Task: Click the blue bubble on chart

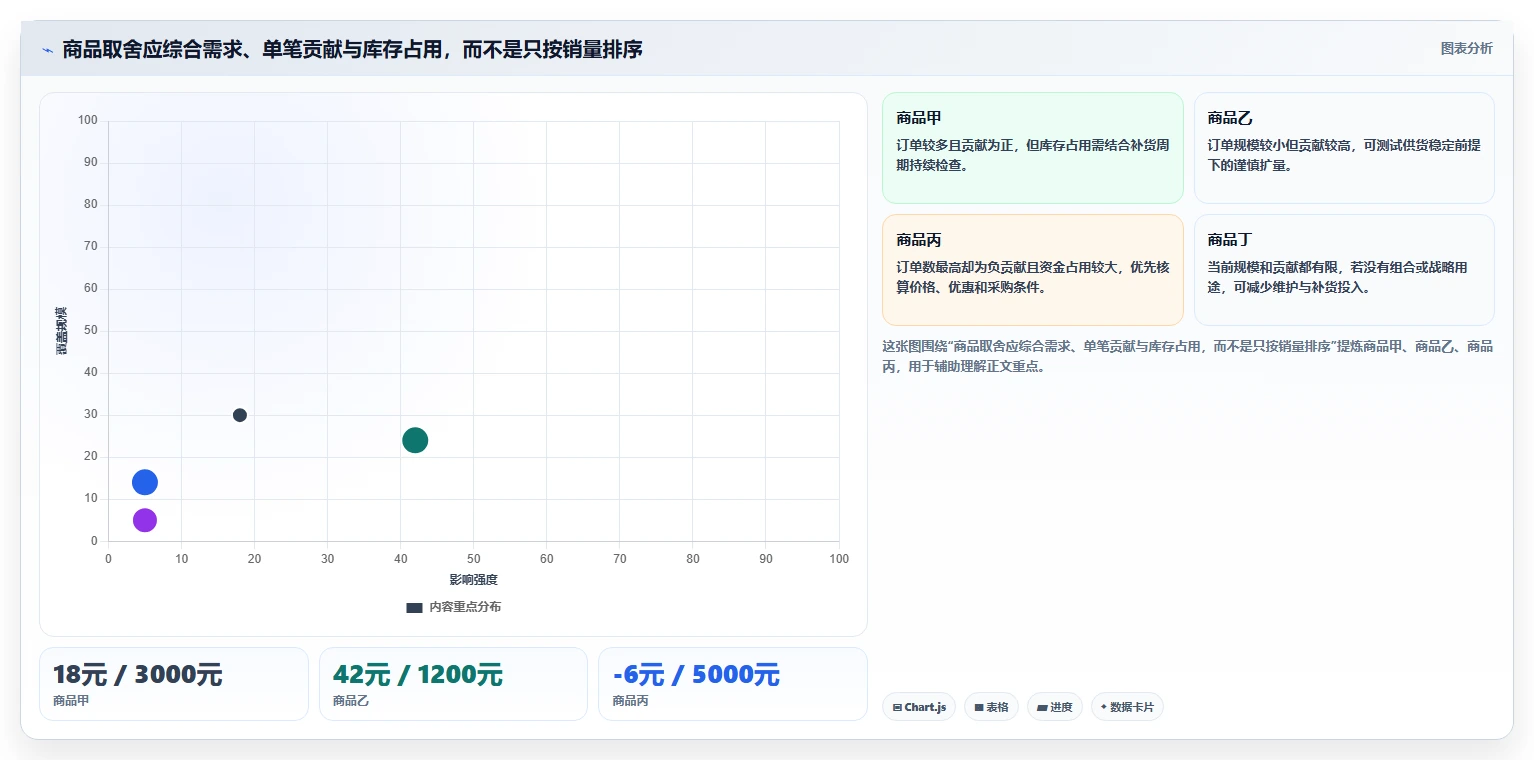Action: (x=145, y=482)
